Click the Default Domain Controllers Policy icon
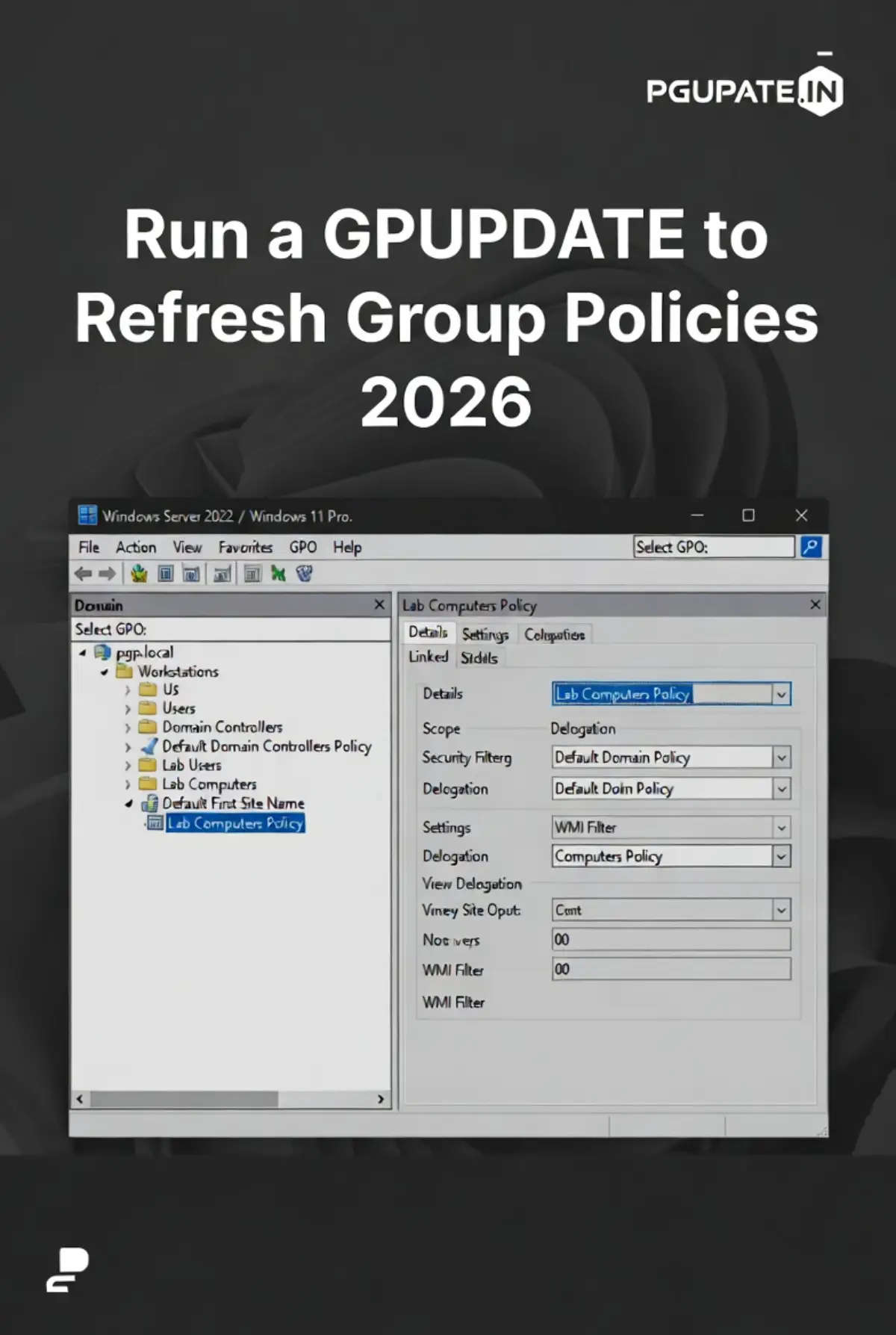The width and height of the screenshot is (896, 1335). click(x=149, y=746)
